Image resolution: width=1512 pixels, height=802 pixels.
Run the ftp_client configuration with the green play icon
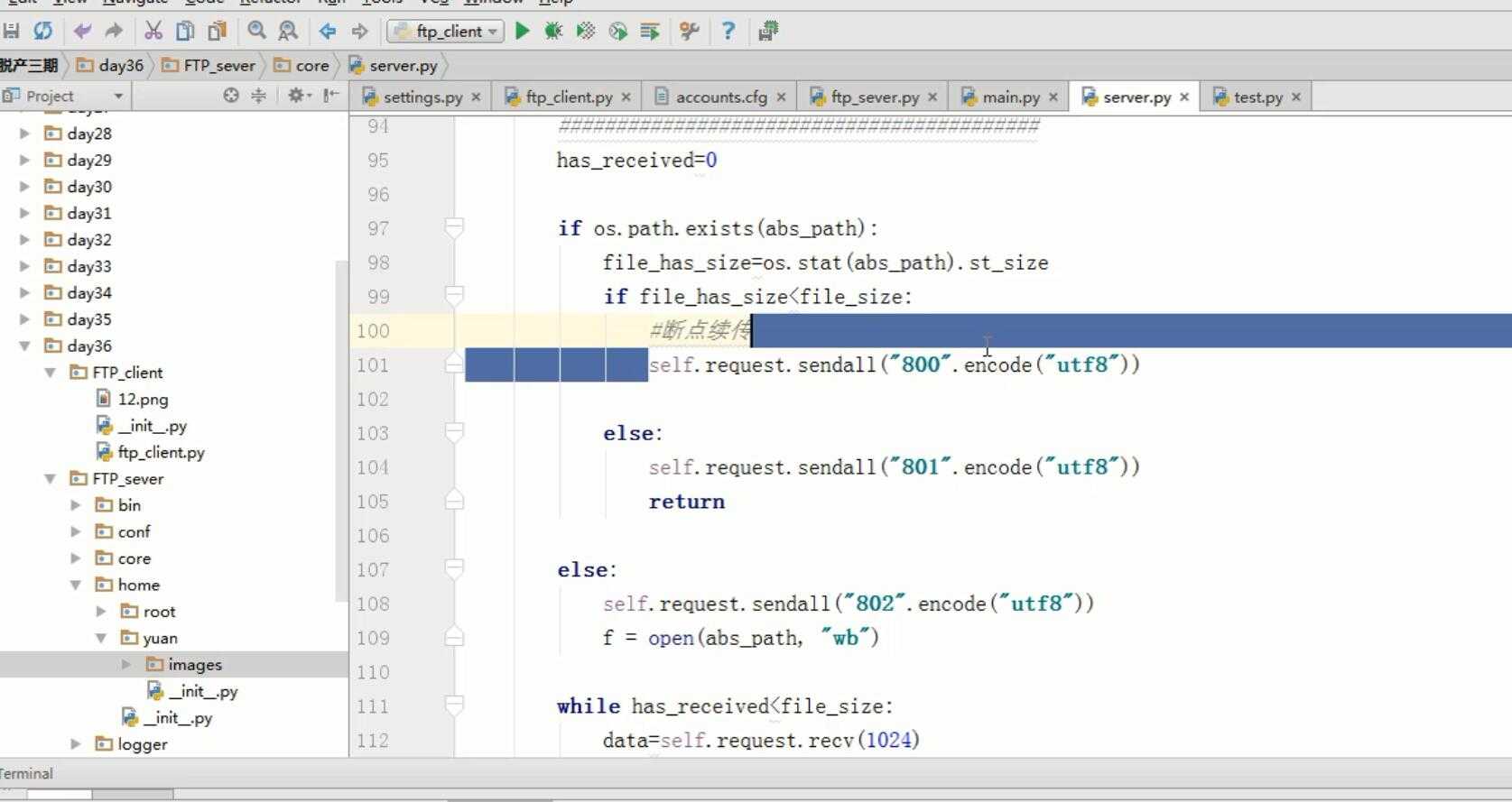pyautogui.click(x=522, y=32)
